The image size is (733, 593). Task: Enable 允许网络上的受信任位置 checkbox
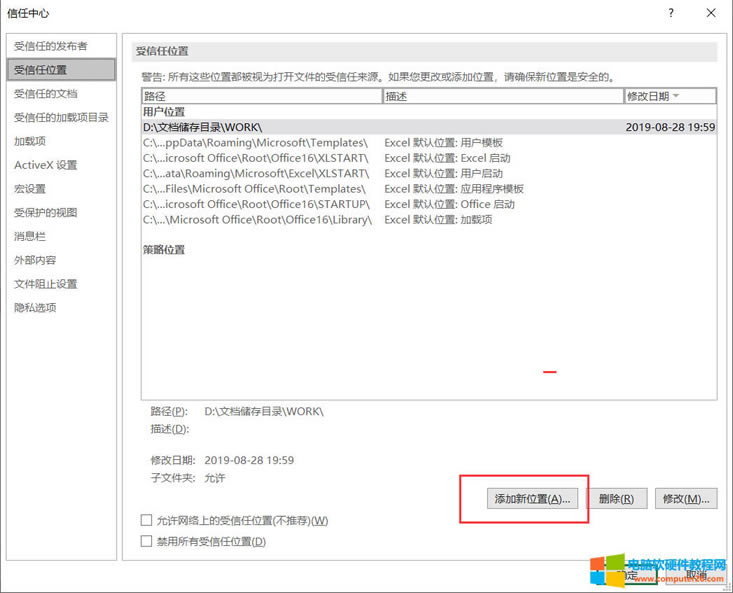147,521
